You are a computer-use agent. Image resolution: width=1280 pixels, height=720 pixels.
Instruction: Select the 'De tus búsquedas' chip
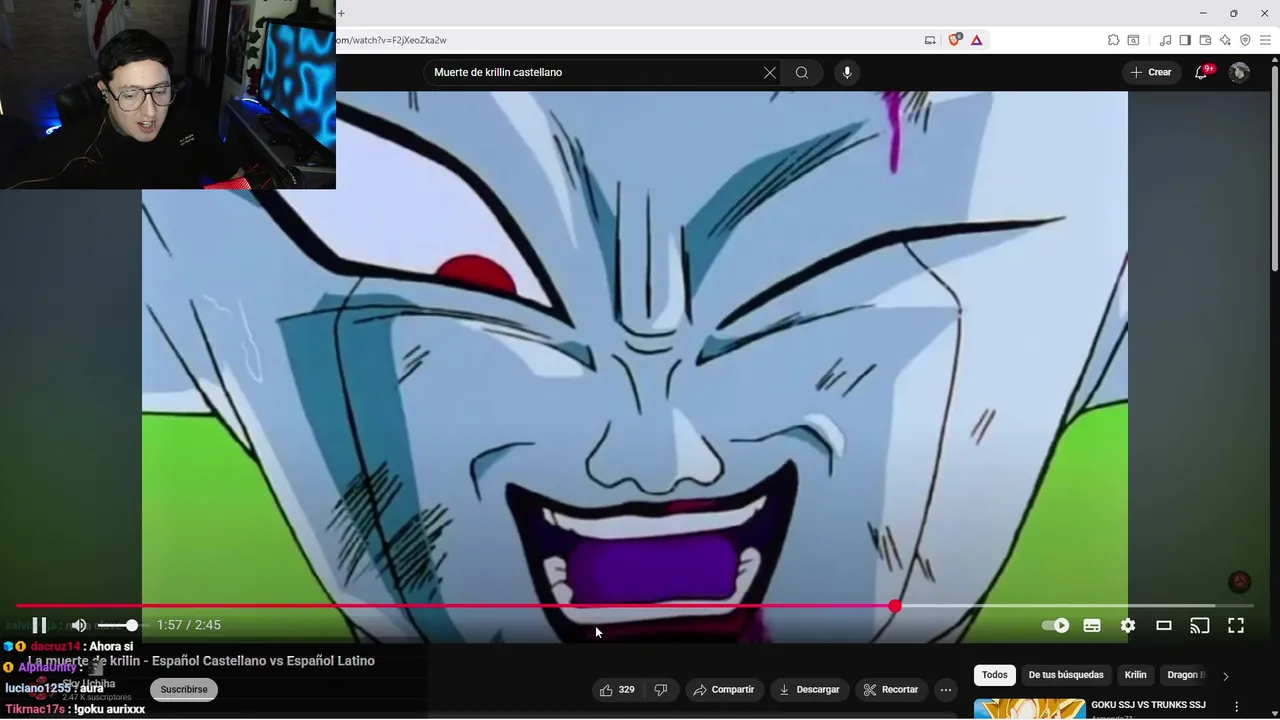coord(1066,675)
